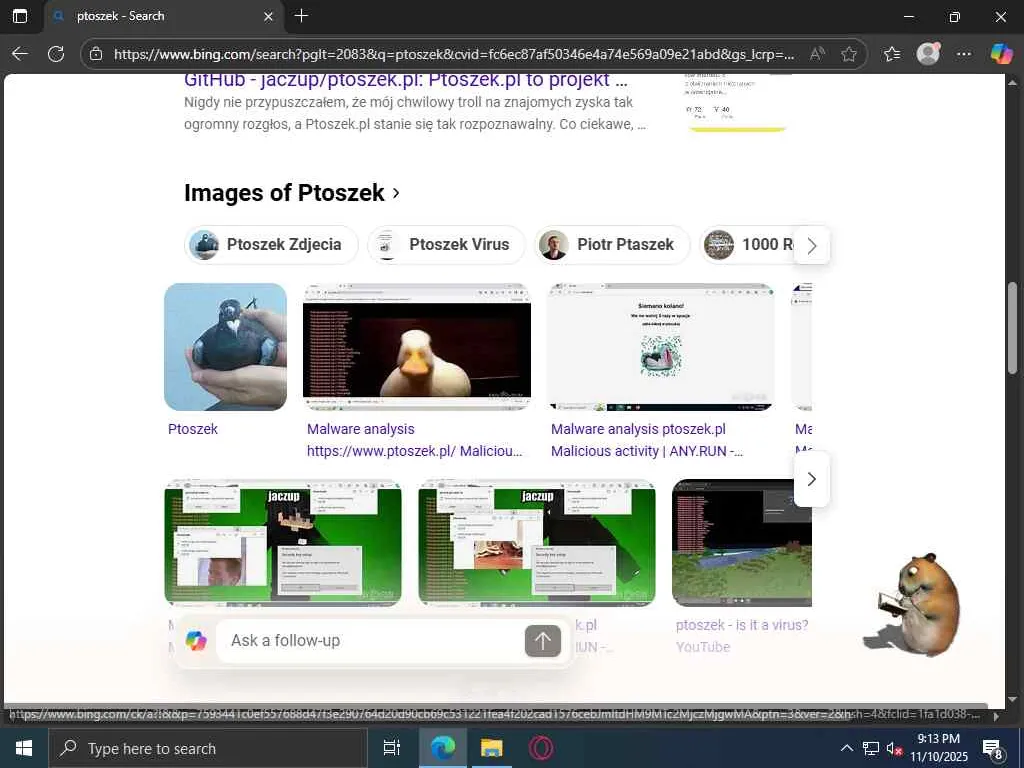Open Malware analysis ptoszek.pl ANY.RUN link

[x=647, y=440]
